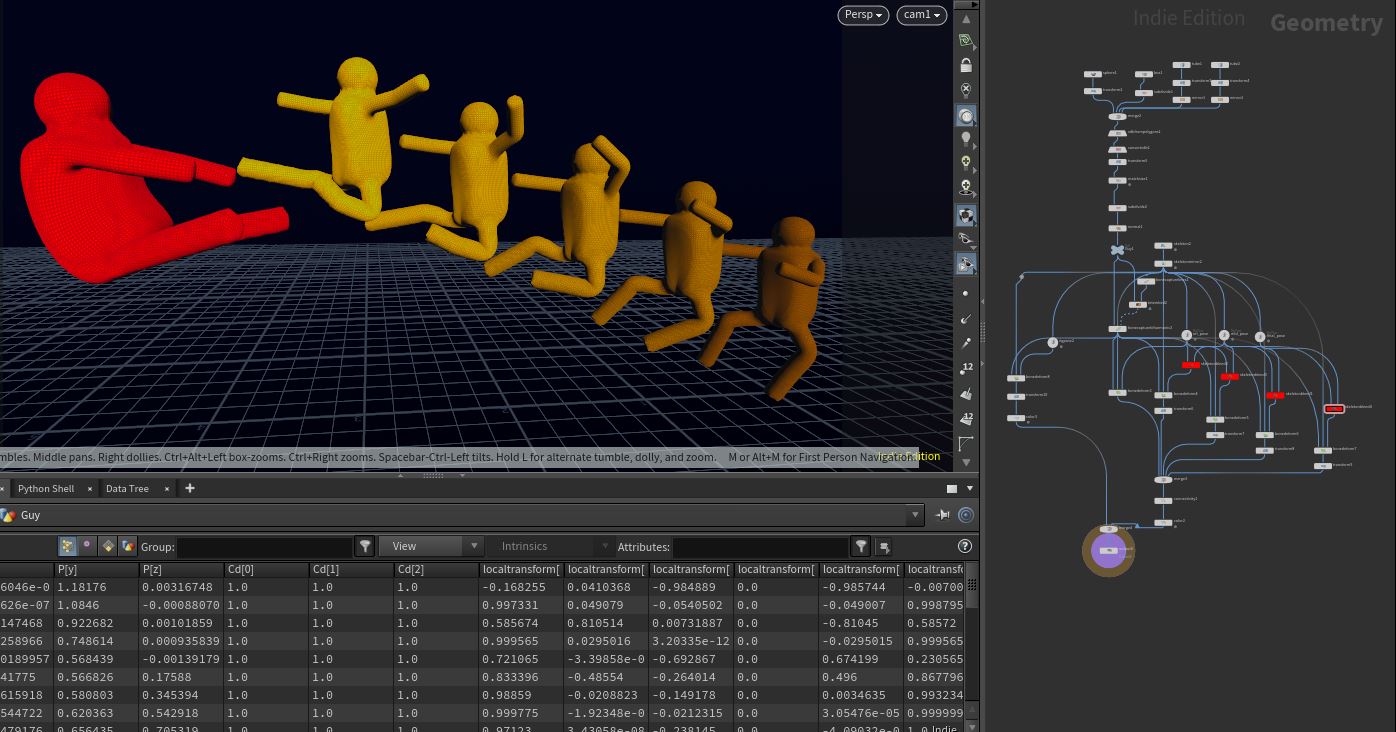
Task: Click the magnifier display option icon
Action: 966,115
